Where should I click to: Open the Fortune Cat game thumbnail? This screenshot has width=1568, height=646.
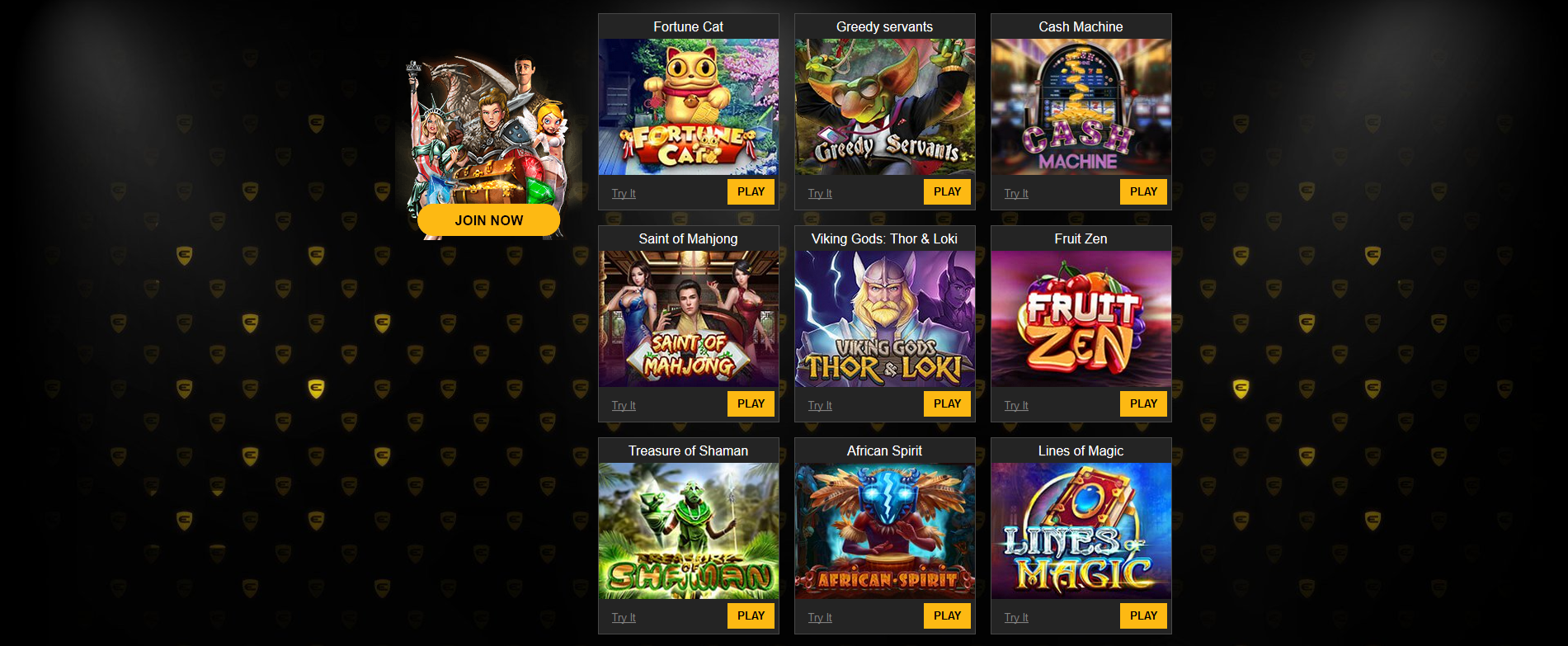click(688, 106)
